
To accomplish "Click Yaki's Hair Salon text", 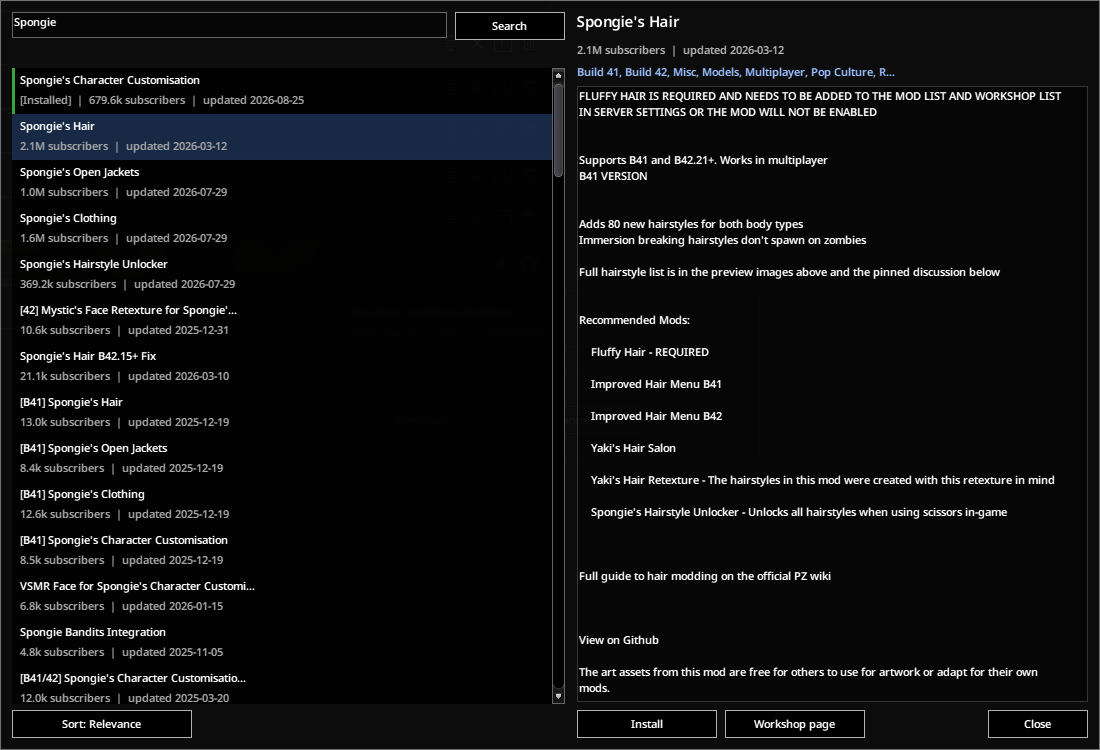I will click(633, 448).
